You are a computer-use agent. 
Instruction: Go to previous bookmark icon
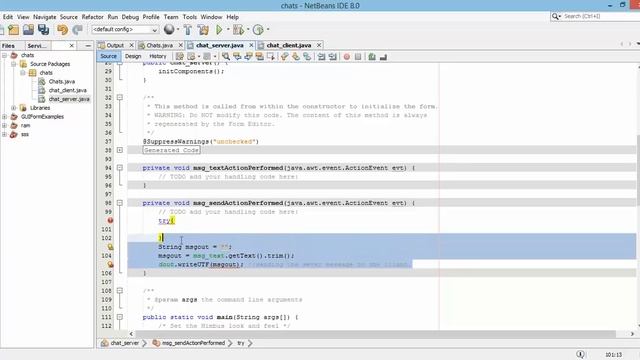click(284, 57)
